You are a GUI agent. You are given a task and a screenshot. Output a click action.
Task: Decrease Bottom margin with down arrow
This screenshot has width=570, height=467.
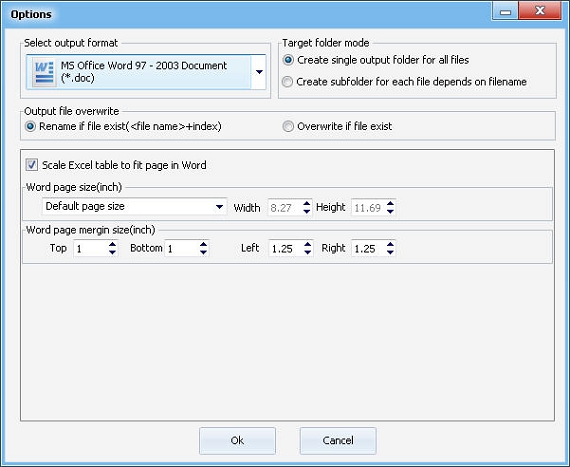(203, 252)
